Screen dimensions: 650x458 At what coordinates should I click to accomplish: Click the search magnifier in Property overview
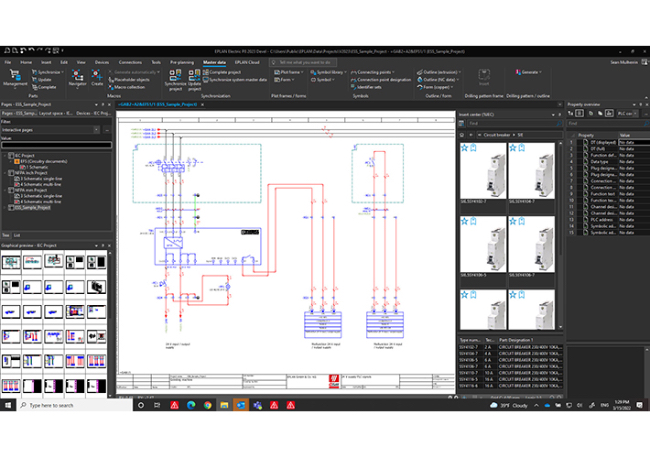pos(646,124)
